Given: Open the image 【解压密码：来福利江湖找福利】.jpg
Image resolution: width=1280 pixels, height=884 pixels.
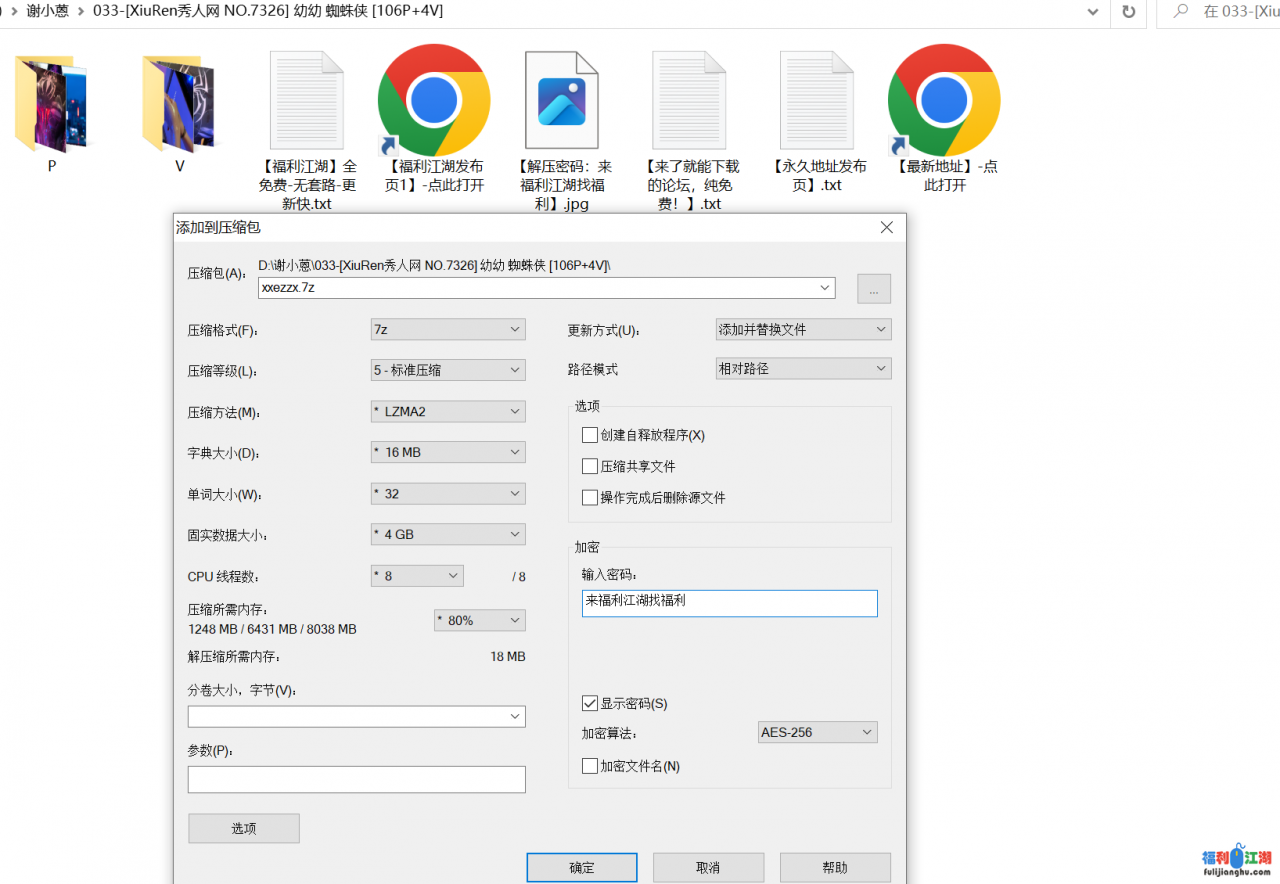Looking at the screenshot, I should point(562,100).
